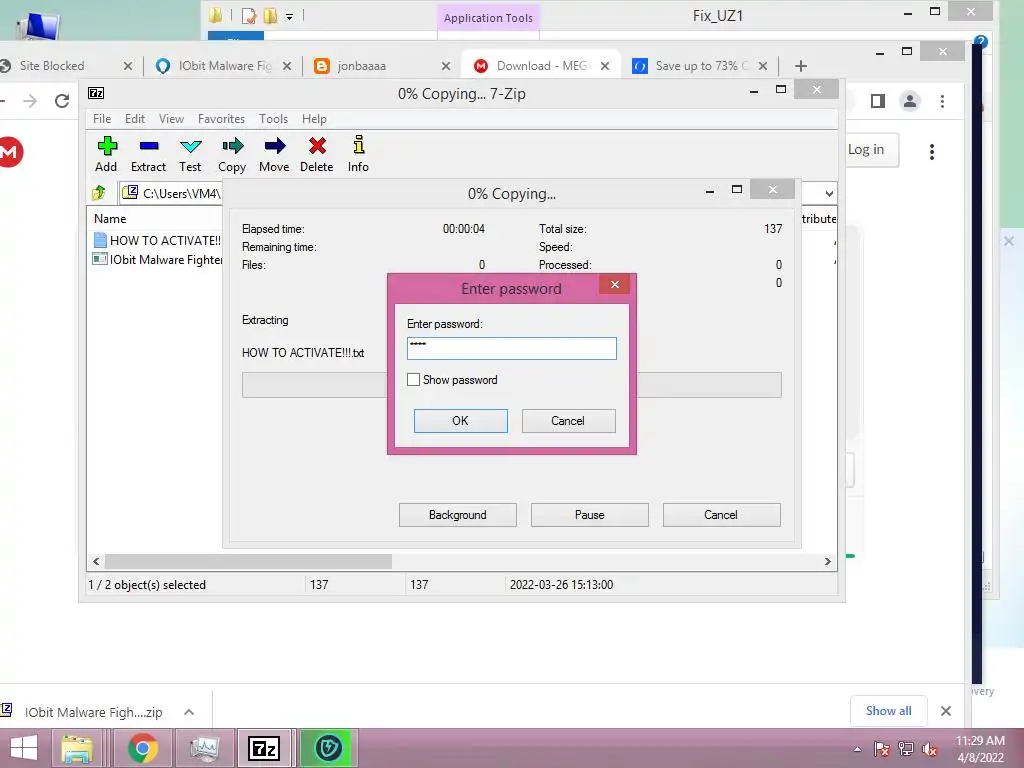Open the Help menu

(x=314, y=119)
